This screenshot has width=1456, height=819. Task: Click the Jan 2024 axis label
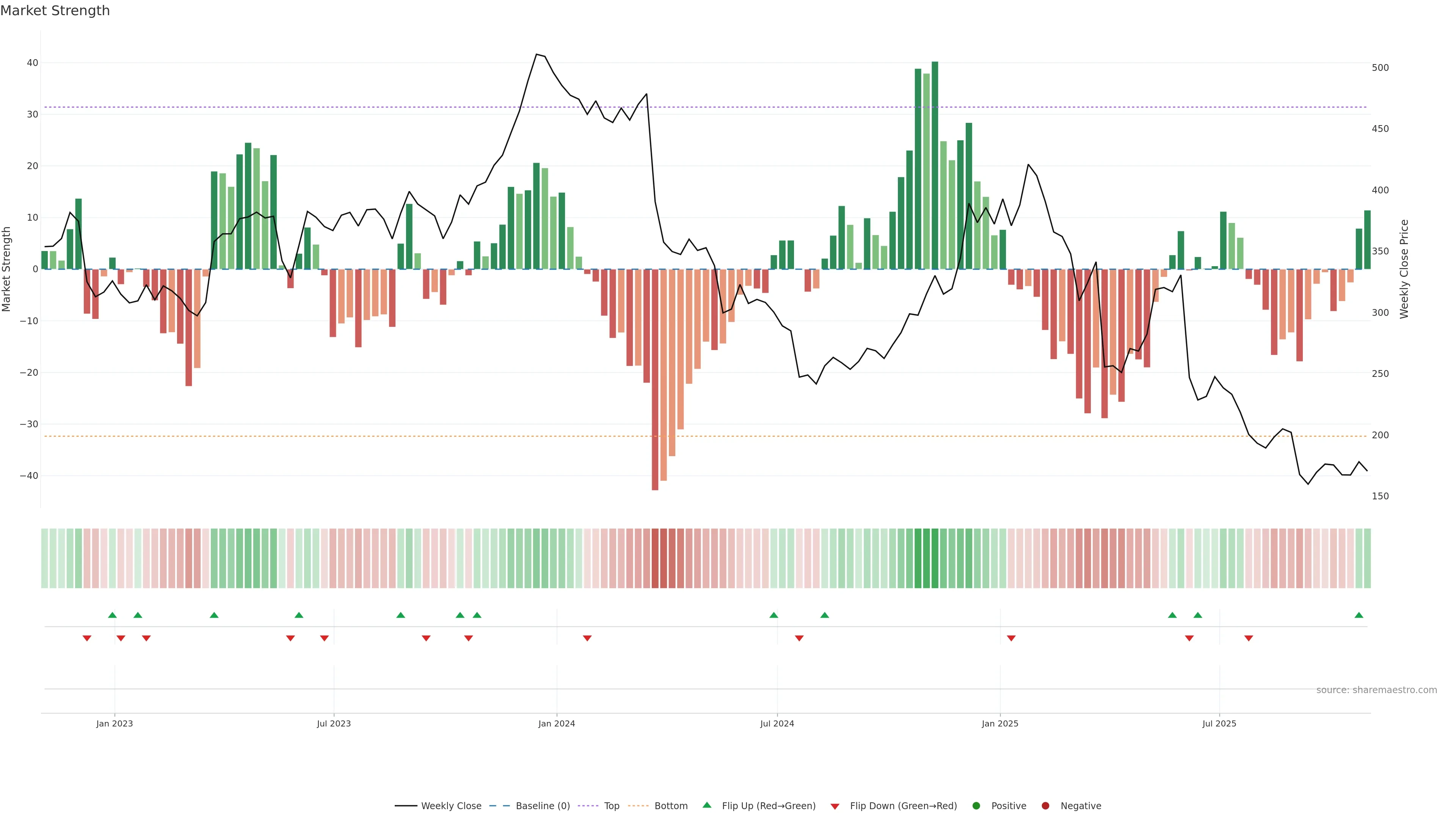[557, 723]
